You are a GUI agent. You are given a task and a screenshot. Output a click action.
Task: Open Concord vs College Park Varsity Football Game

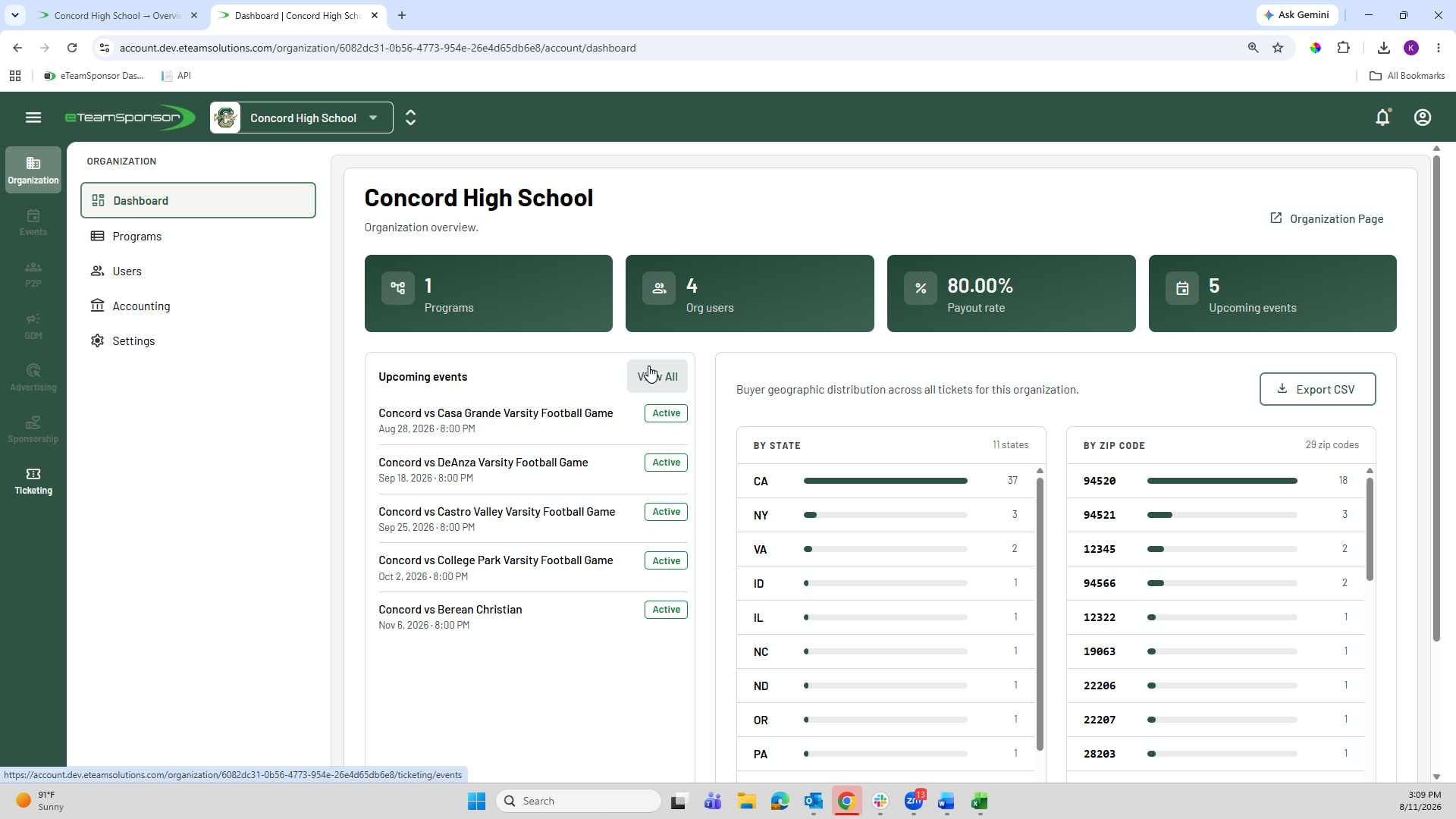(x=495, y=560)
